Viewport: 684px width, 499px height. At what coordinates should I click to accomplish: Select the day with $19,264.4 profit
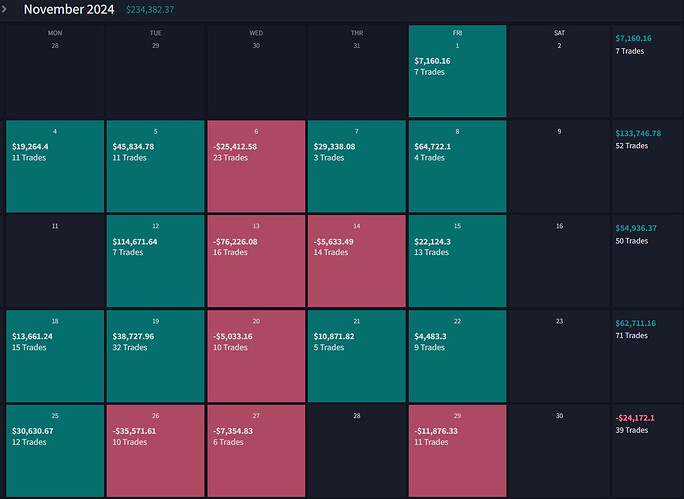tap(55, 166)
